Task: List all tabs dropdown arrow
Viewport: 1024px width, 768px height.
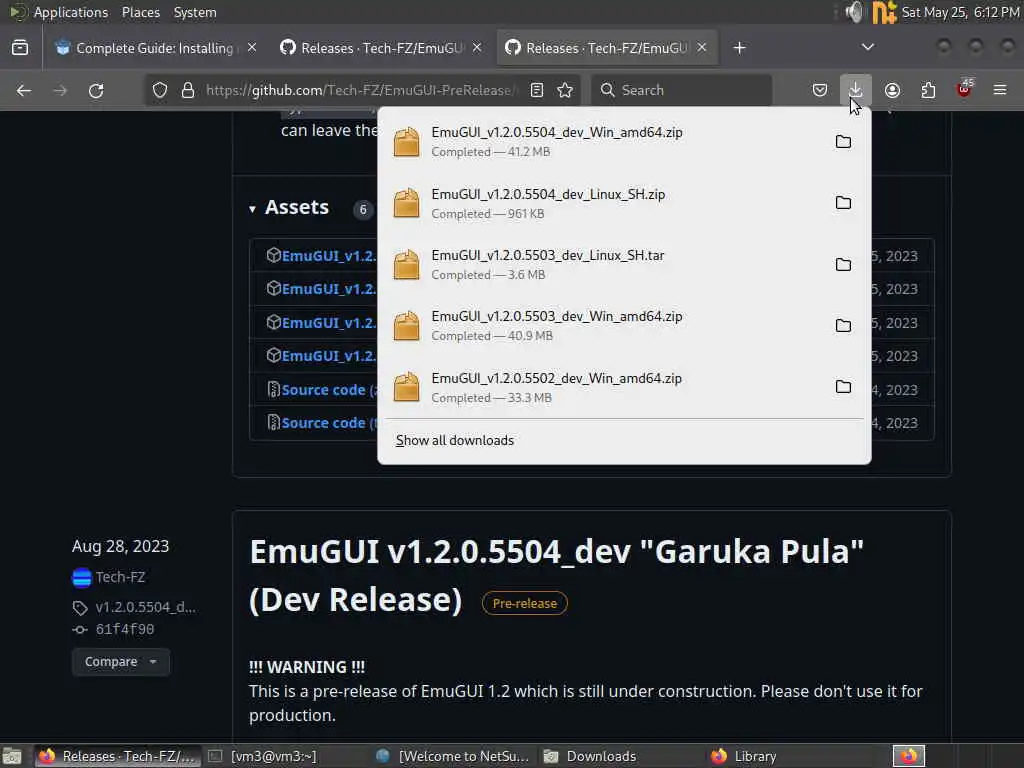Action: (867, 47)
